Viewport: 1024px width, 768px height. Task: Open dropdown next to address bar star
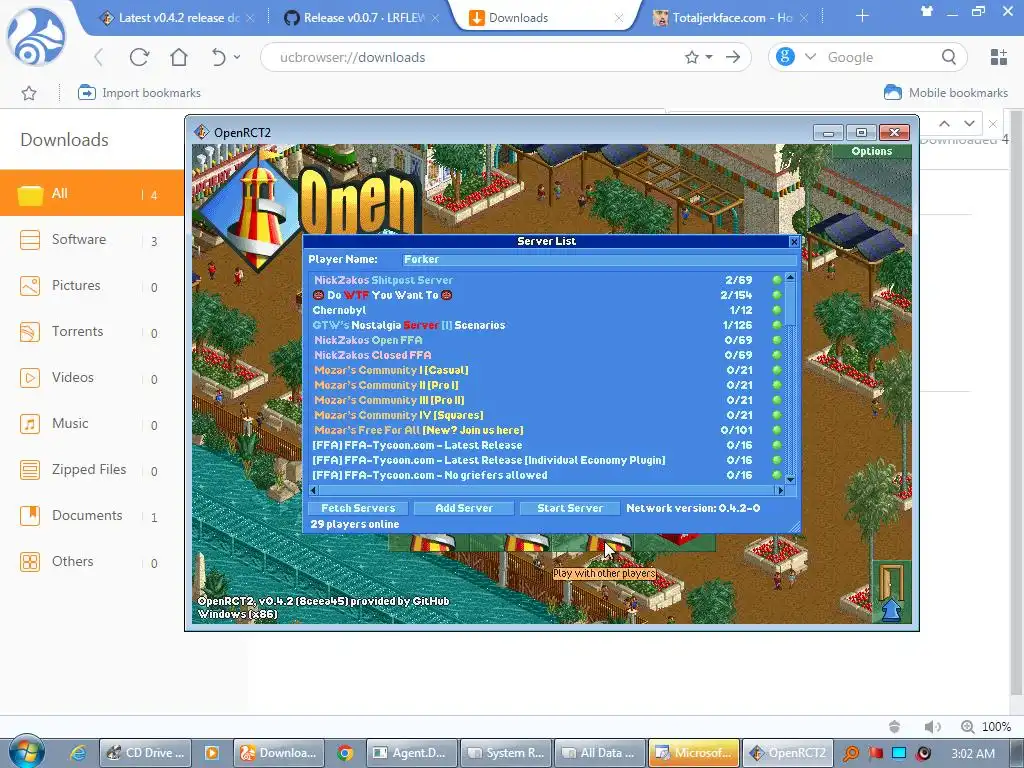pos(709,57)
